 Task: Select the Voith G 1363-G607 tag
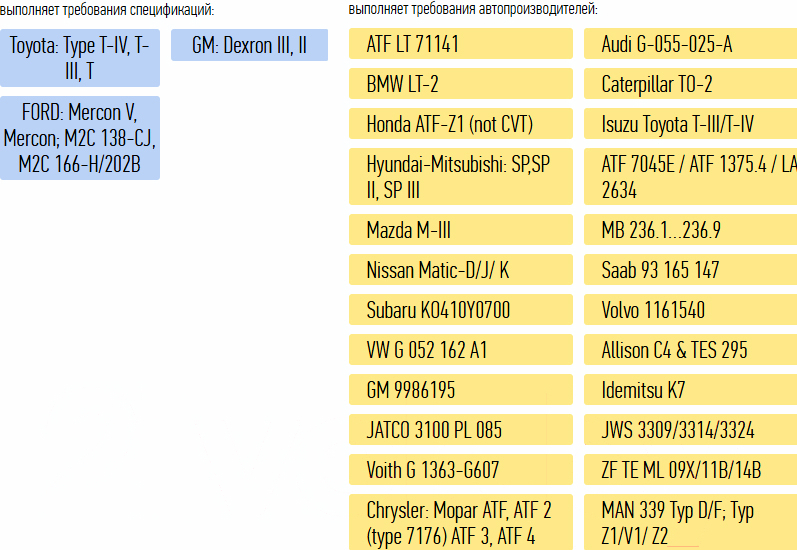[x=461, y=470]
